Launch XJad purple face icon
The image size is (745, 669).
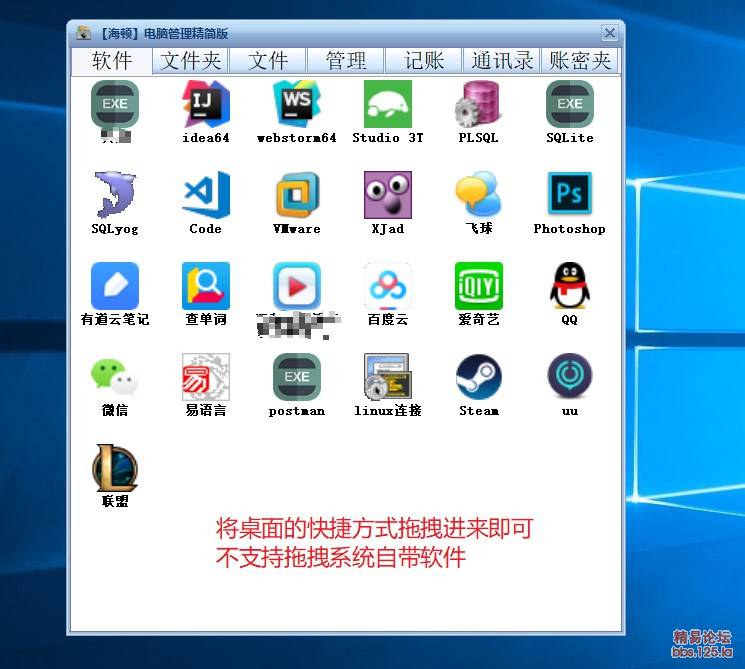tap(388, 195)
